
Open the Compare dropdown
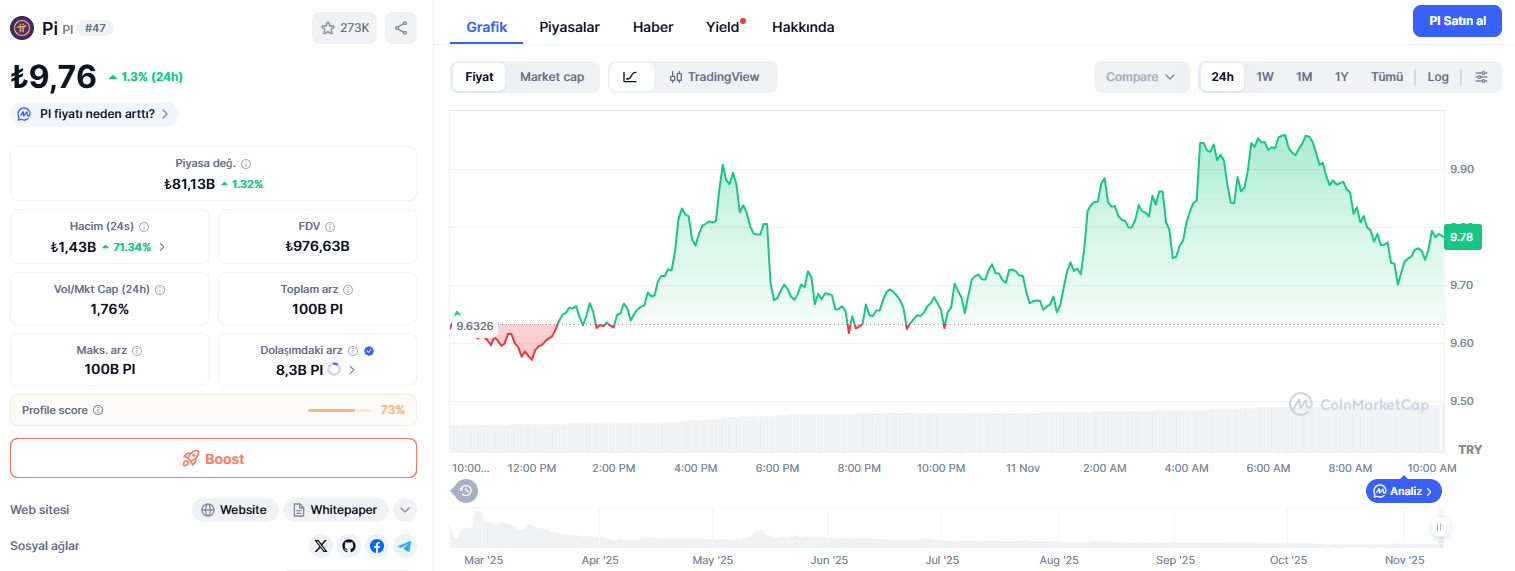click(x=1141, y=77)
